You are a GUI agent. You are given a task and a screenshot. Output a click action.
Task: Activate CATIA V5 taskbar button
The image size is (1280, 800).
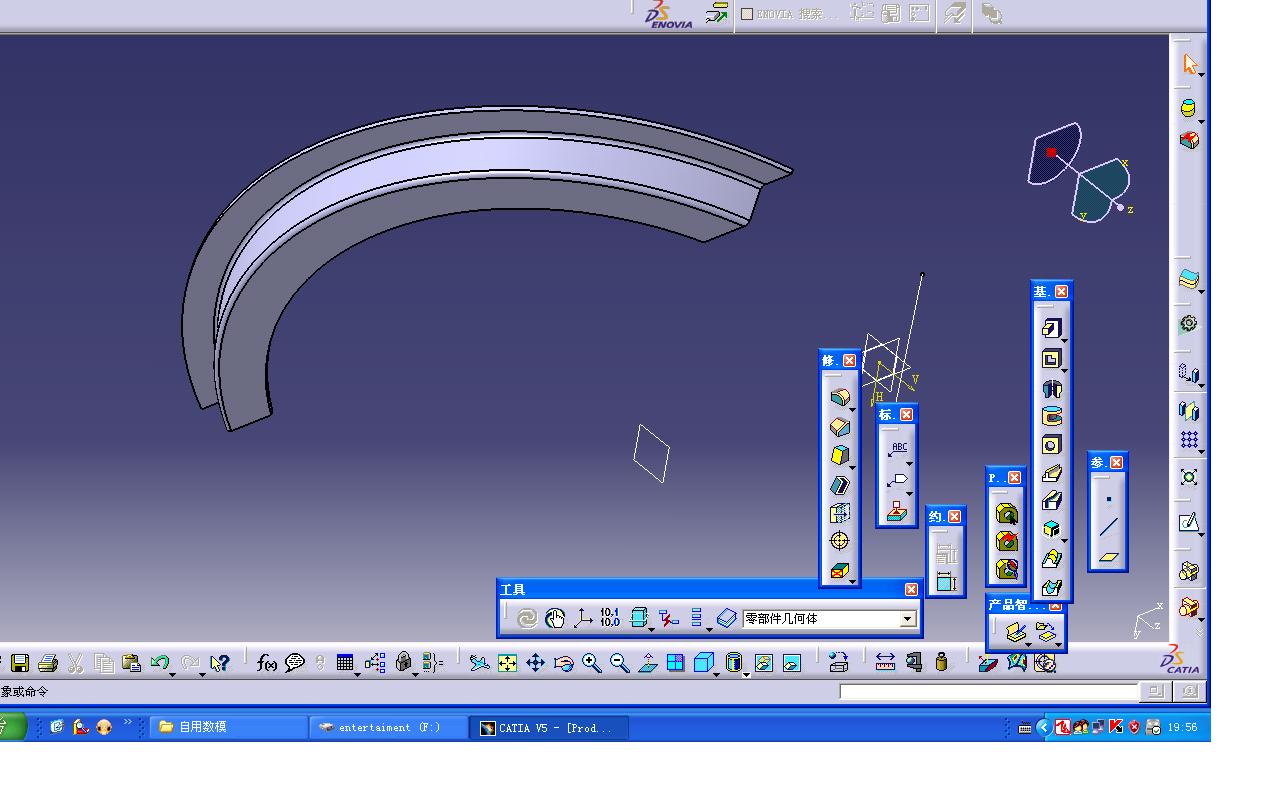(x=549, y=727)
